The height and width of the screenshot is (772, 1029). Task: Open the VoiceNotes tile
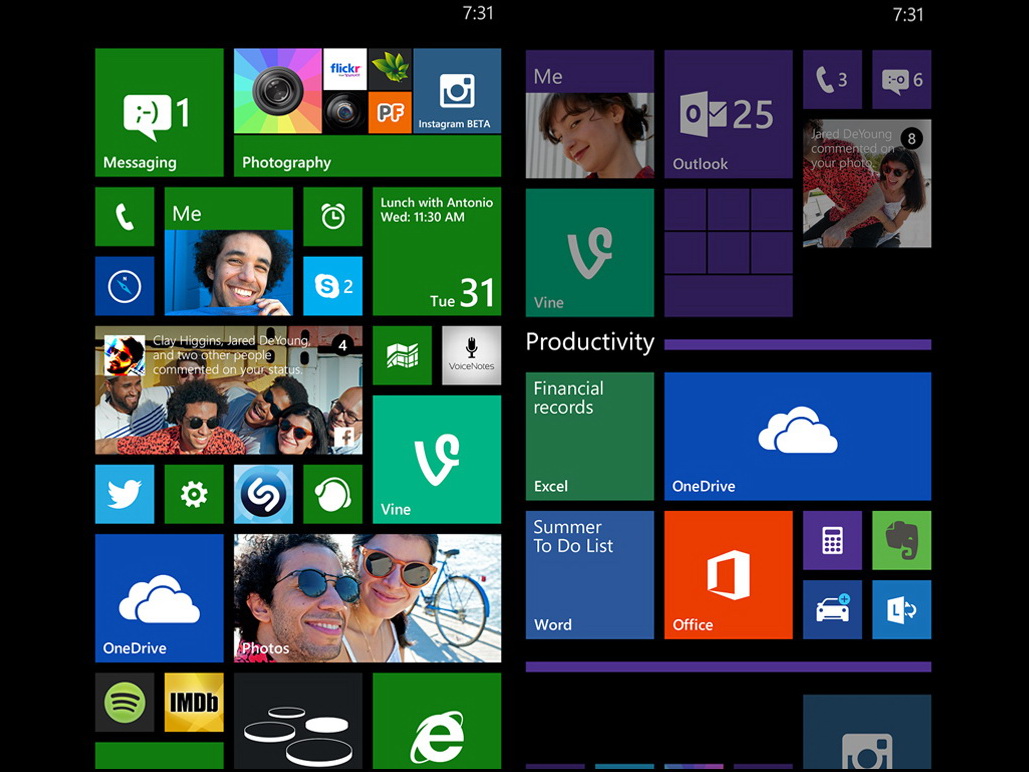tap(471, 356)
